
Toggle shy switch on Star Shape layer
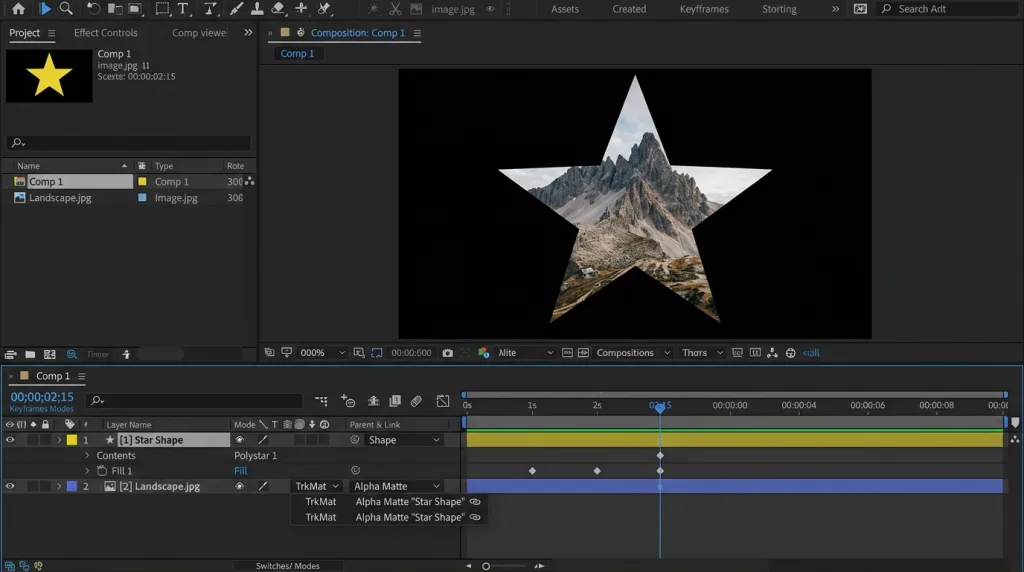240,440
